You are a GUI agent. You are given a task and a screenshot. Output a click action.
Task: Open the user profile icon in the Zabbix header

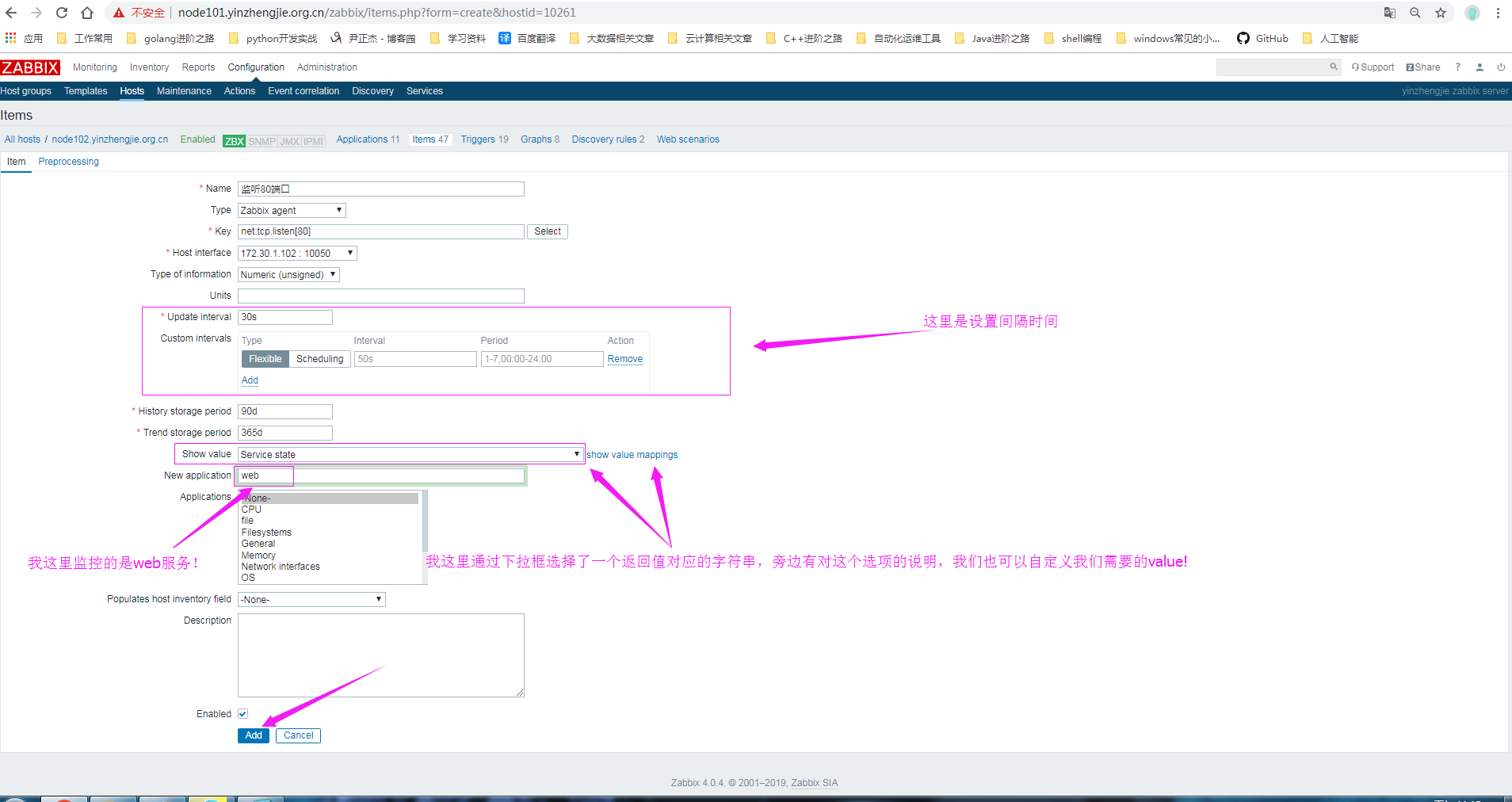(1480, 67)
